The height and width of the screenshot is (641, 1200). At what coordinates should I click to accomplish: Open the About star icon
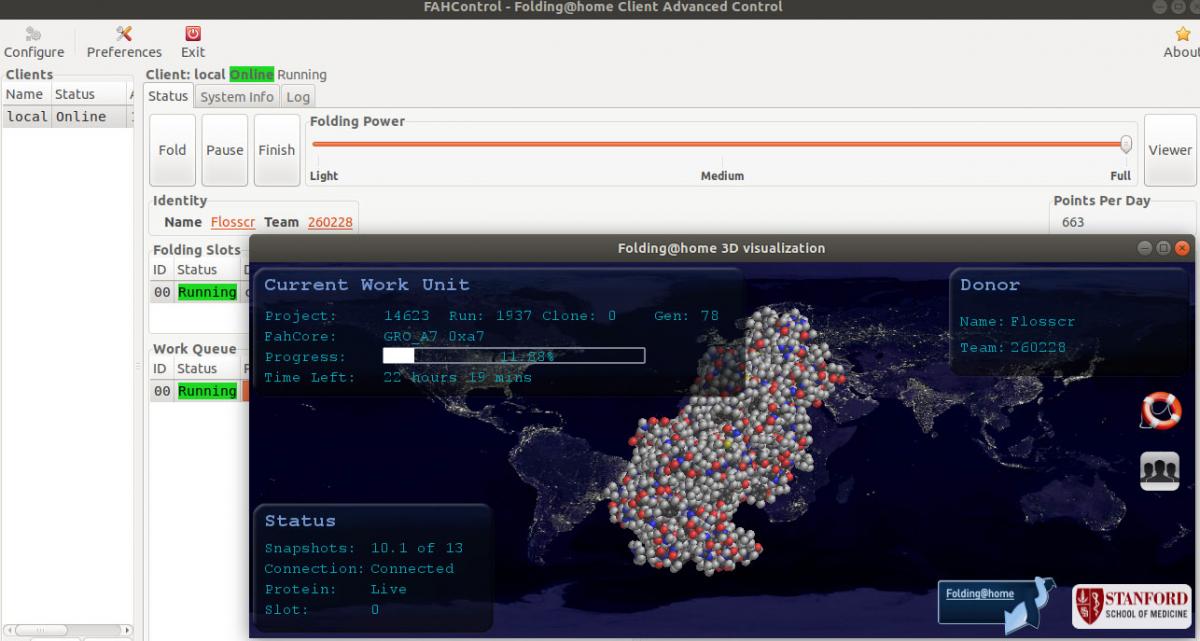(x=1182, y=34)
